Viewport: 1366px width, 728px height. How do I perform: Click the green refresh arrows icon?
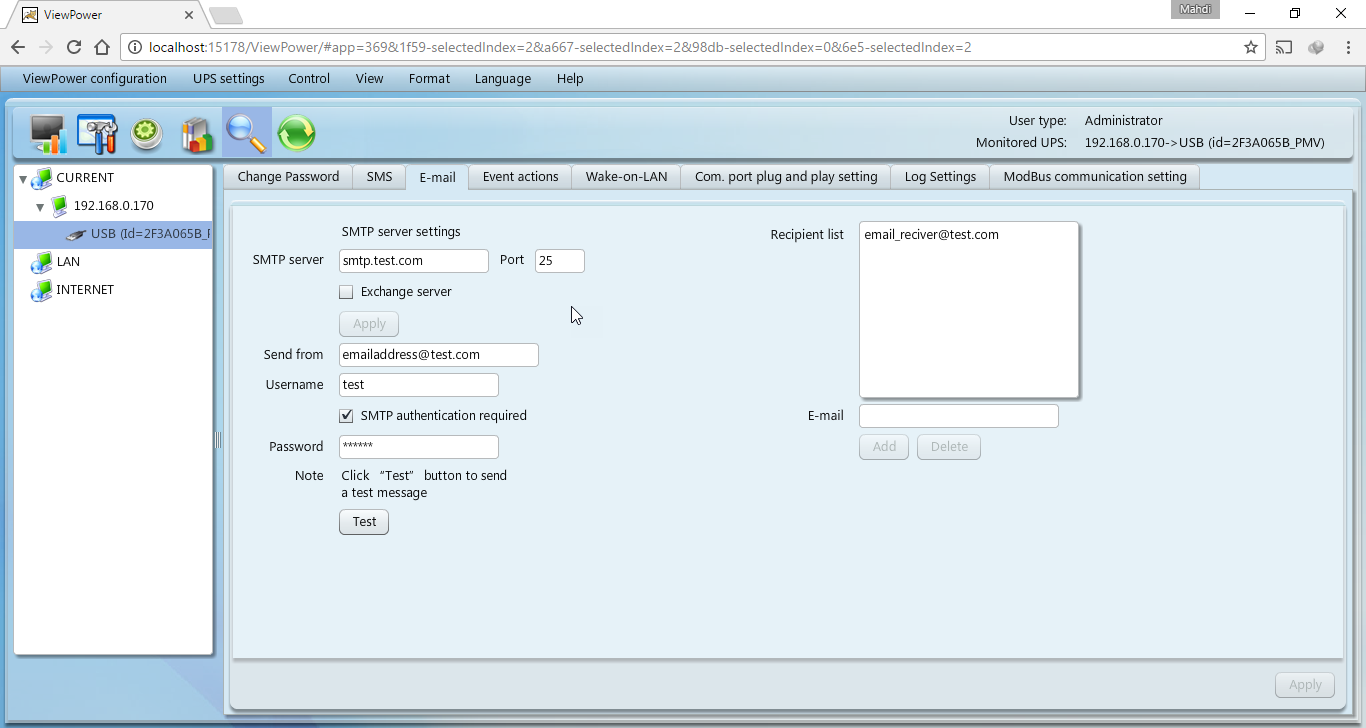[x=296, y=133]
